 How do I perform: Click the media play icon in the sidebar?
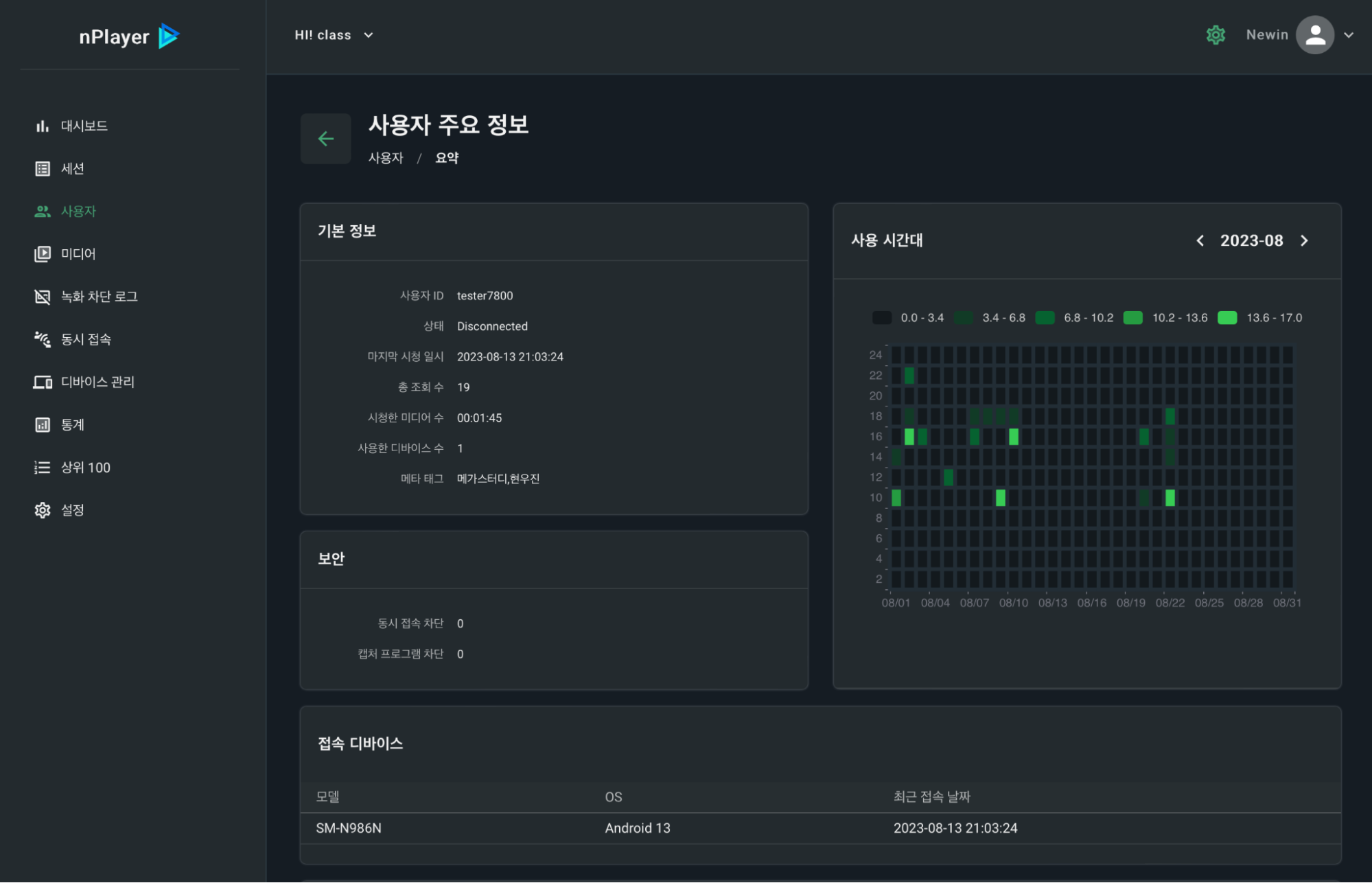(x=43, y=254)
